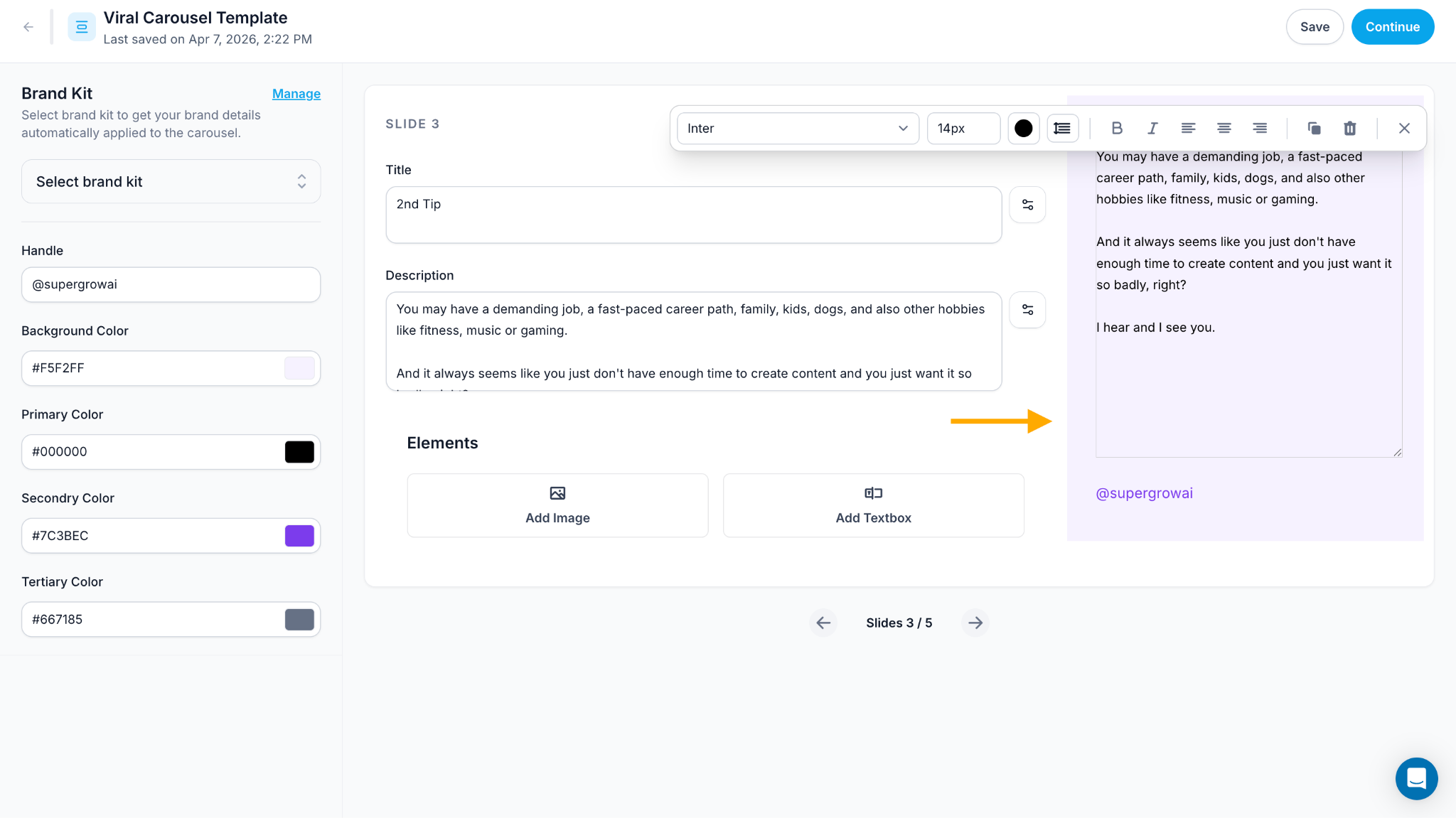Click the Viral Carousel Template title

(x=196, y=18)
